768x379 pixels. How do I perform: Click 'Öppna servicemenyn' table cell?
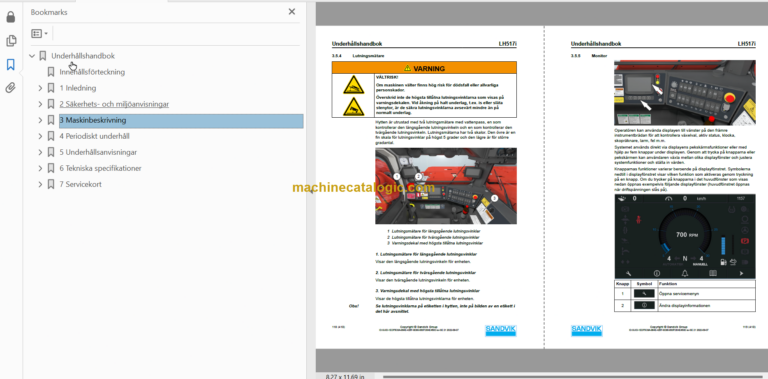coord(706,294)
